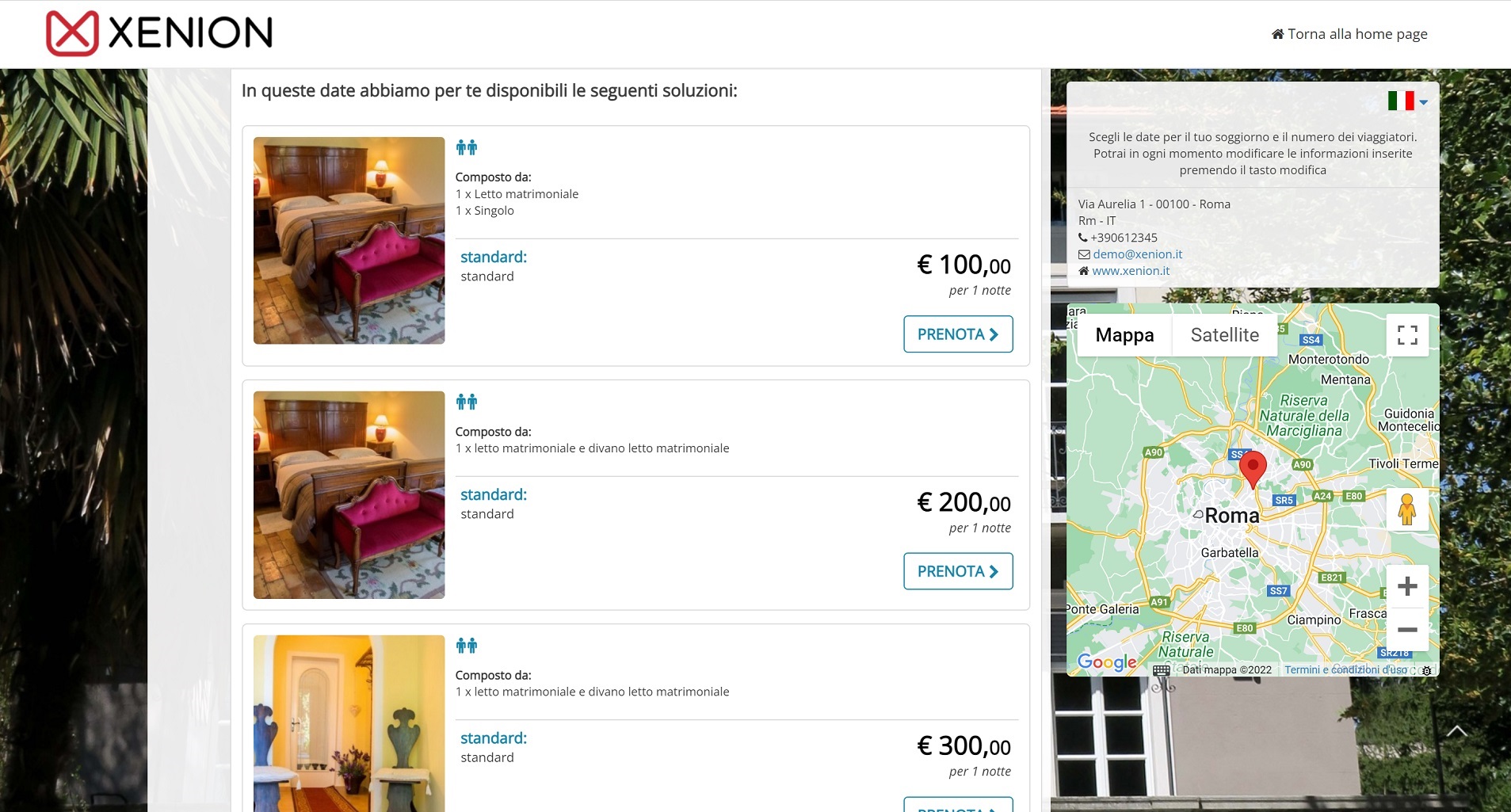Image resolution: width=1511 pixels, height=812 pixels.
Task: Switch to the Mappa map view
Action: 1124,335
